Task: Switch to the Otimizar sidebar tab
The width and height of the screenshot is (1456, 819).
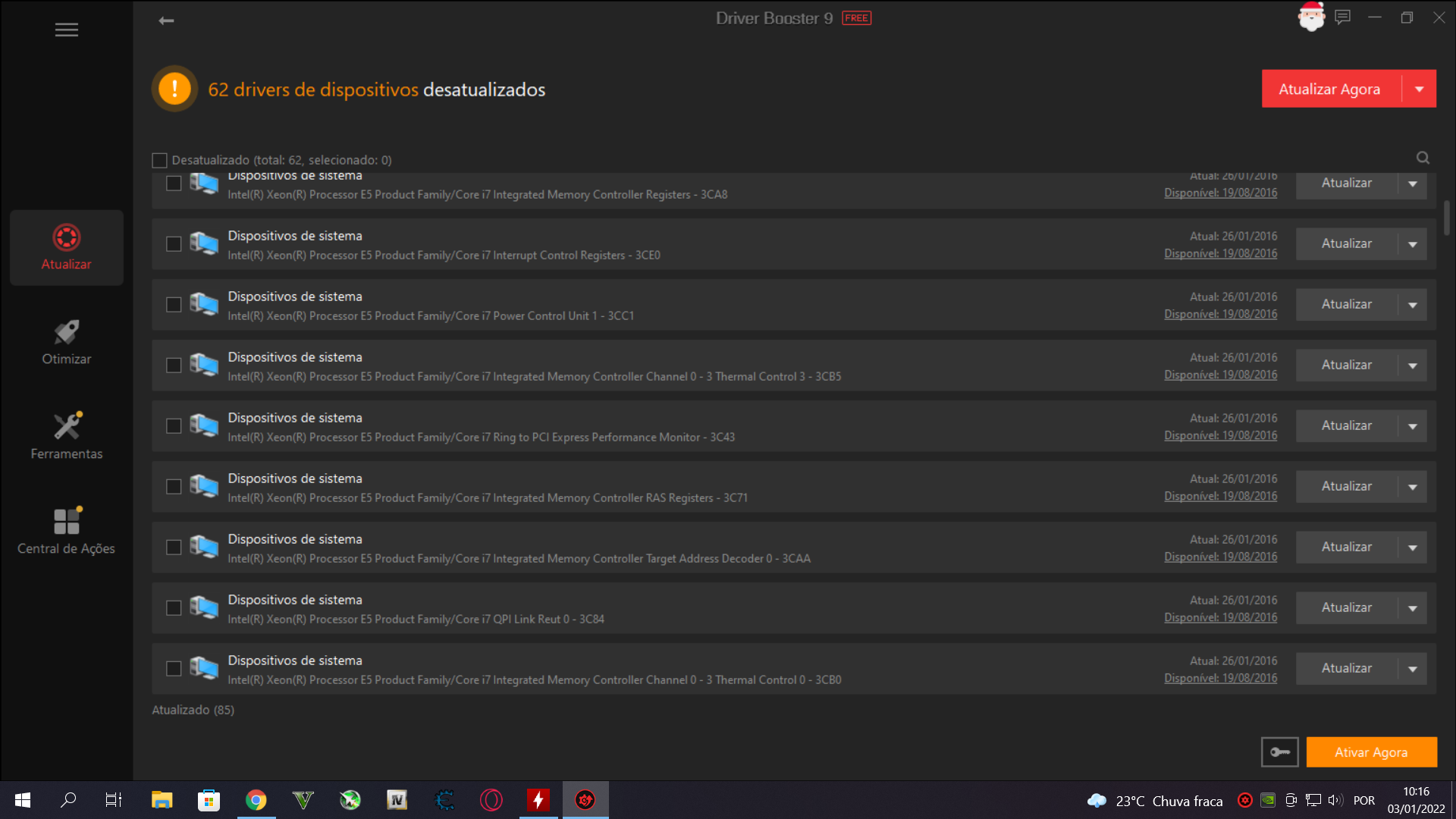Action: [x=67, y=343]
